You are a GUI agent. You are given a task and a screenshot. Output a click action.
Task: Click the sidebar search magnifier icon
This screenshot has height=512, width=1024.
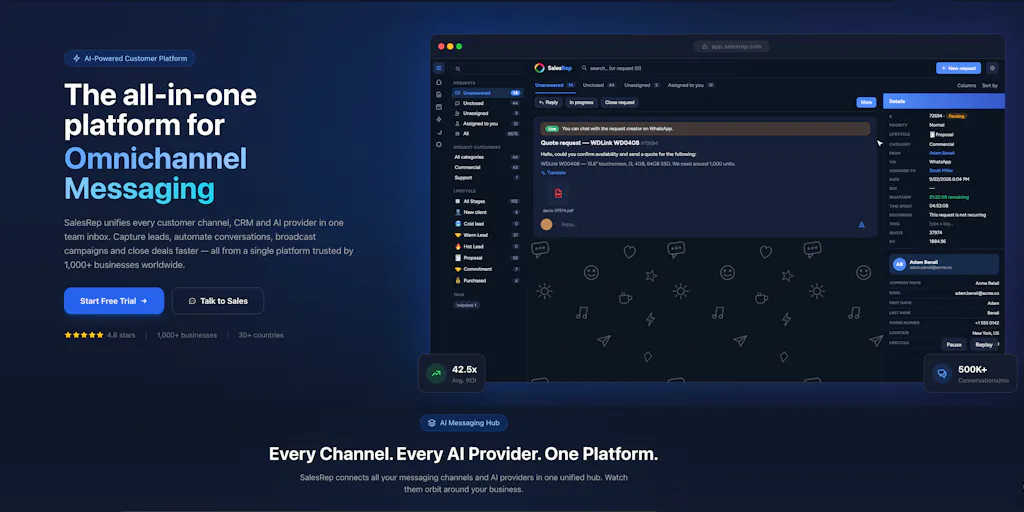point(458,69)
